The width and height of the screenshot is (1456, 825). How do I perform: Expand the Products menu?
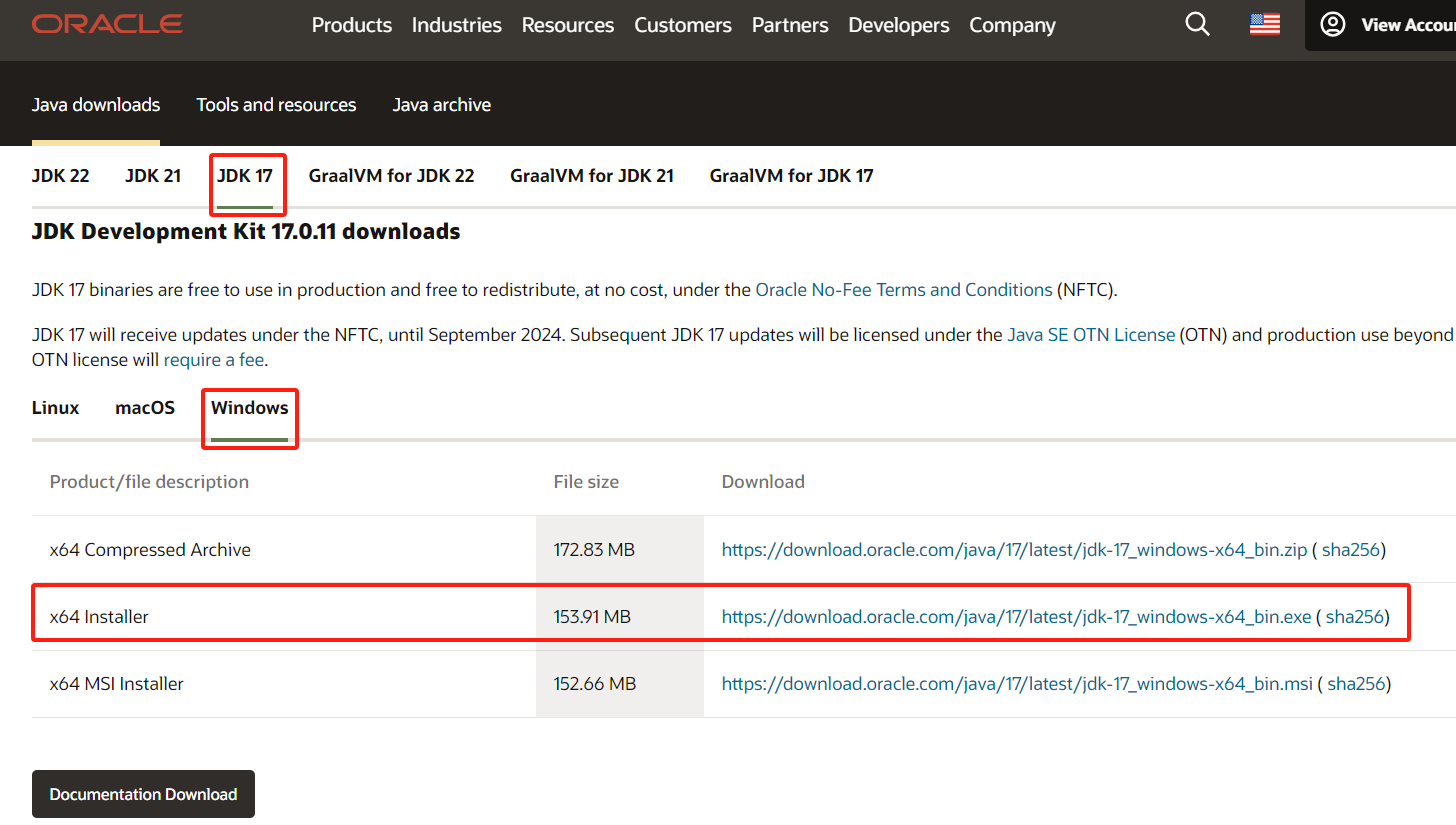pos(352,25)
